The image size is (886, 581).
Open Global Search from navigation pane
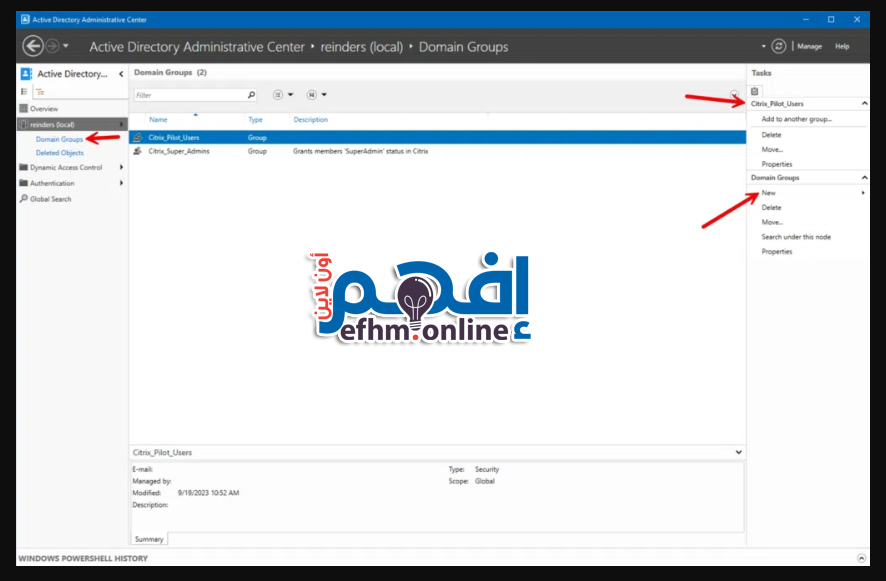tap(50, 199)
